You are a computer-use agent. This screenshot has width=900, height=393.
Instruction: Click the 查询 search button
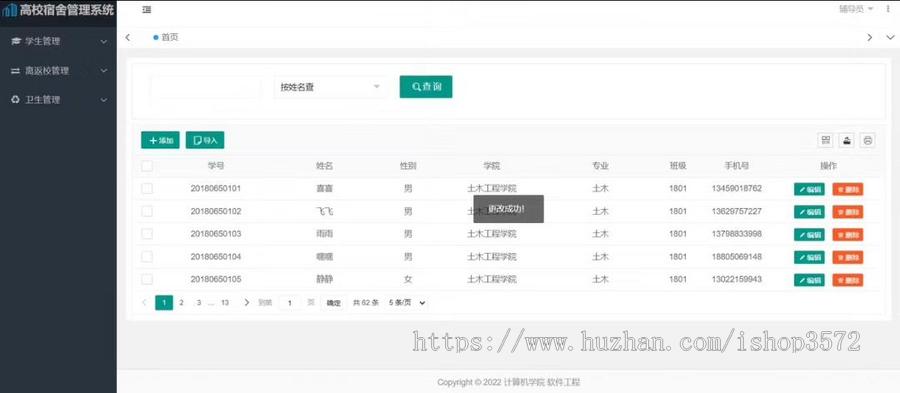coord(426,87)
